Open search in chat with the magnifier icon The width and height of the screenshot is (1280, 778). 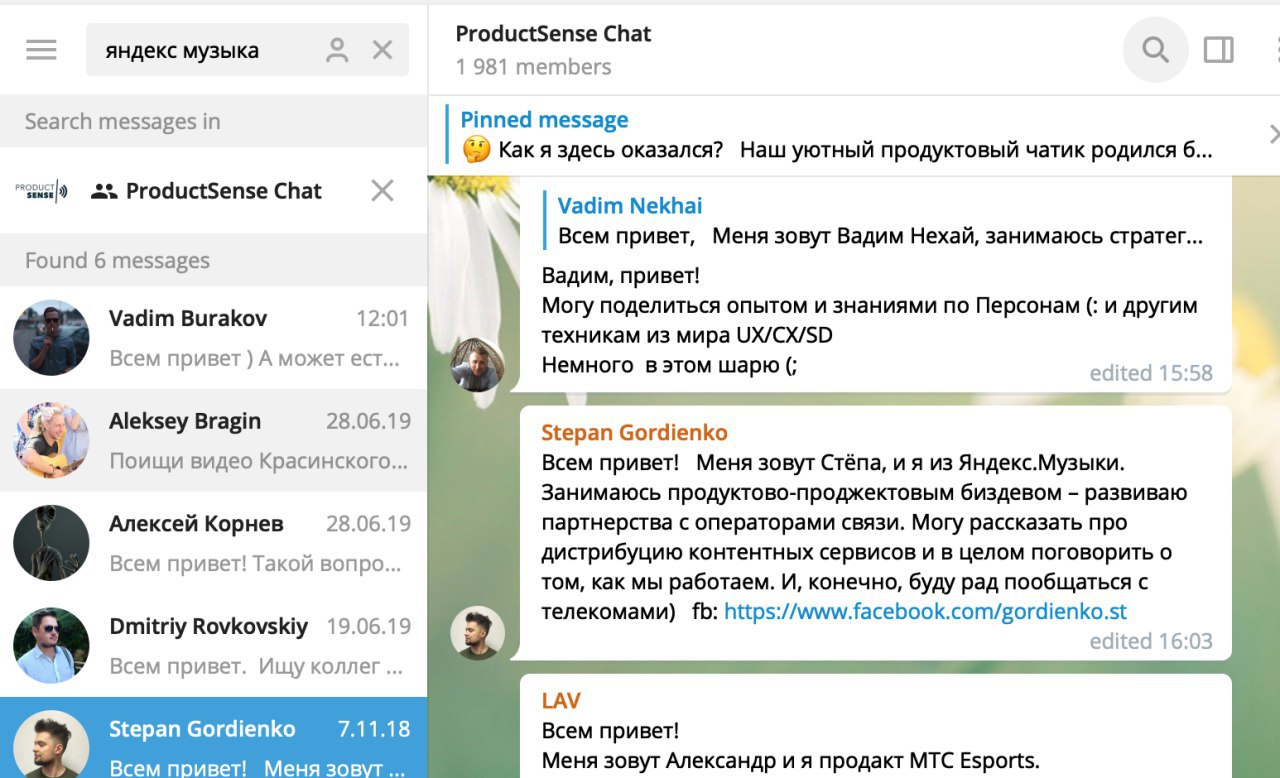click(x=1155, y=50)
